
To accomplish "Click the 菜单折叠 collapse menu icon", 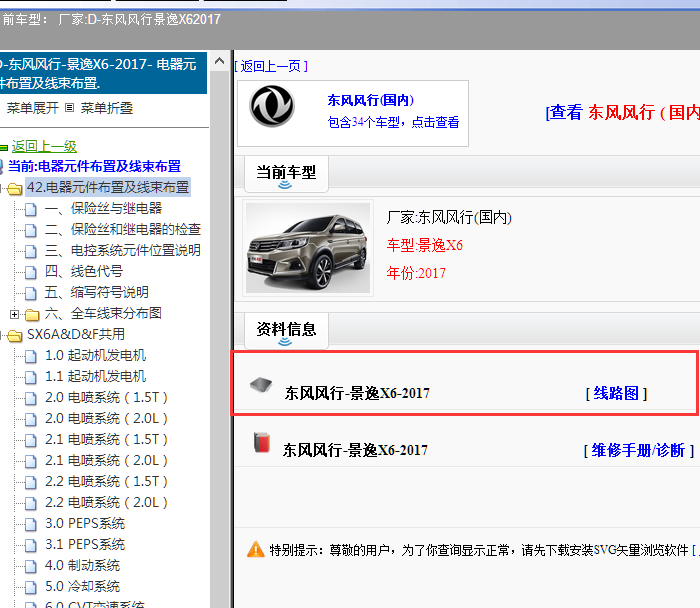I will pyautogui.click(x=69, y=108).
